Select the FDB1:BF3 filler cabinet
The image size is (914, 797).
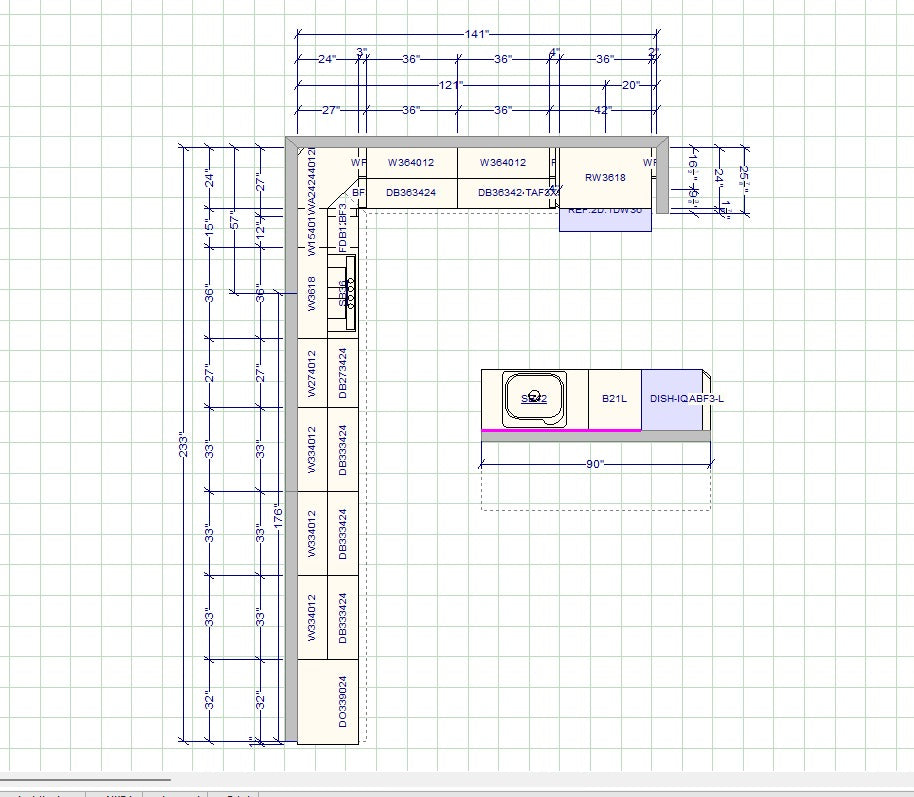(x=343, y=228)
